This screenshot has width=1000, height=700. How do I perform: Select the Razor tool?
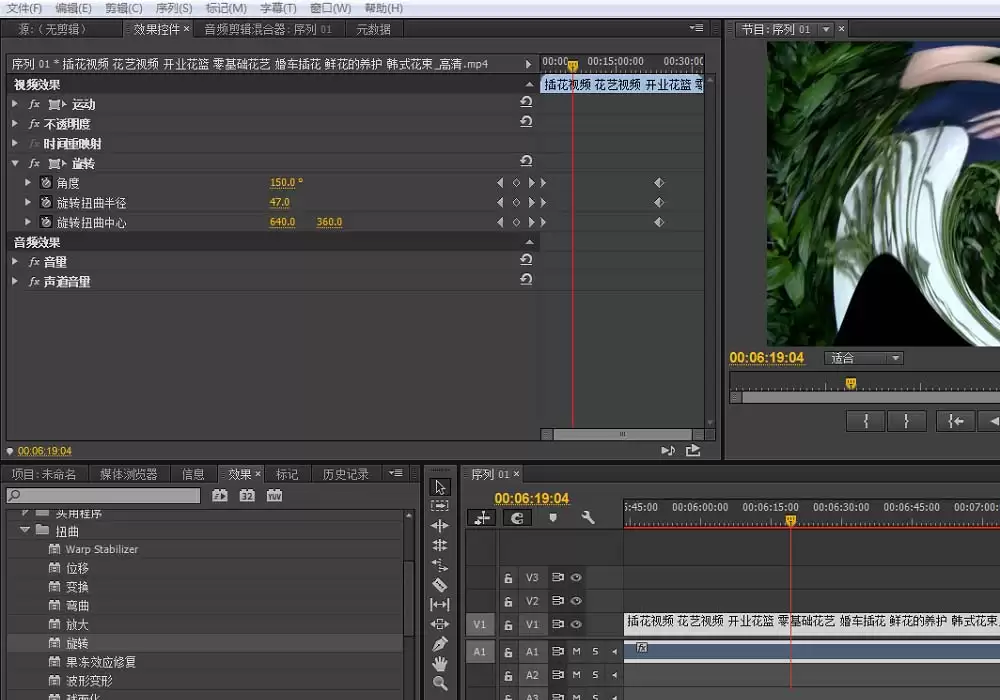pyautogui.click(x=440, y=585)
